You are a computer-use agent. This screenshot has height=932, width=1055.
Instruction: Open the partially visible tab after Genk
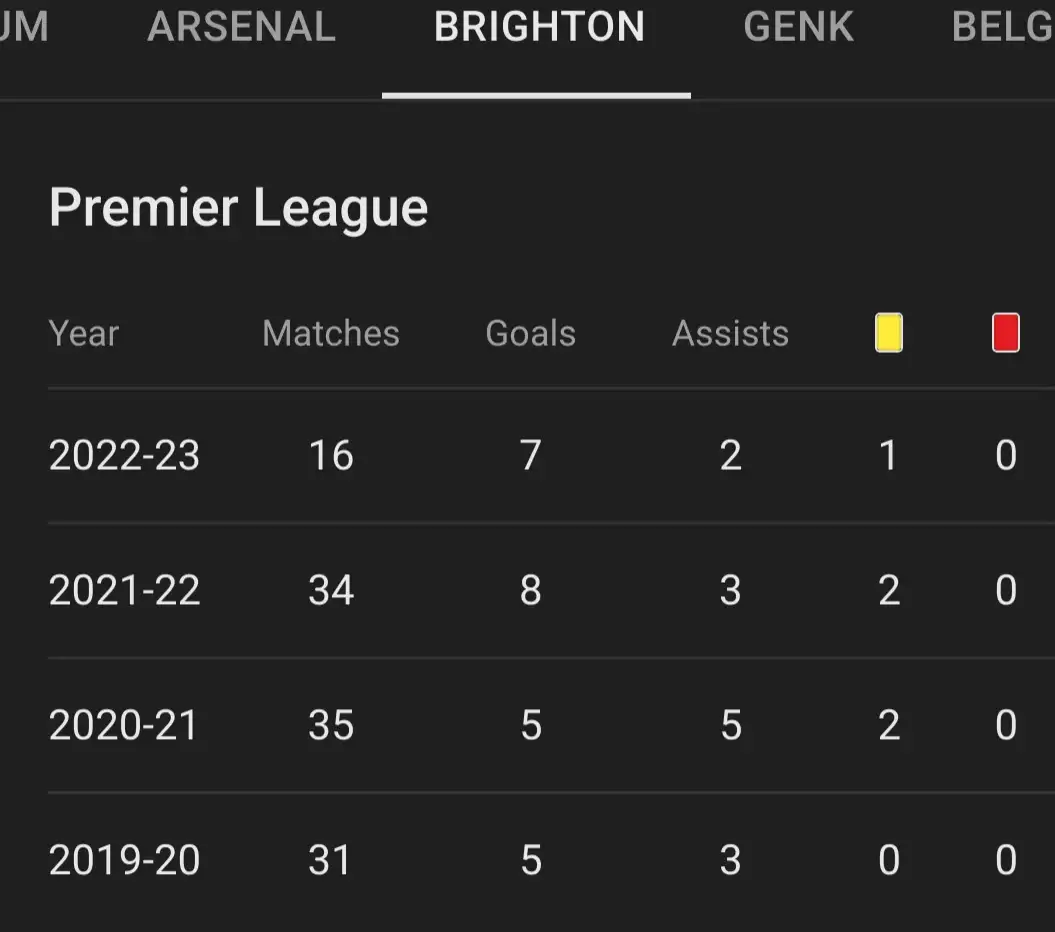click(1002, 28)
